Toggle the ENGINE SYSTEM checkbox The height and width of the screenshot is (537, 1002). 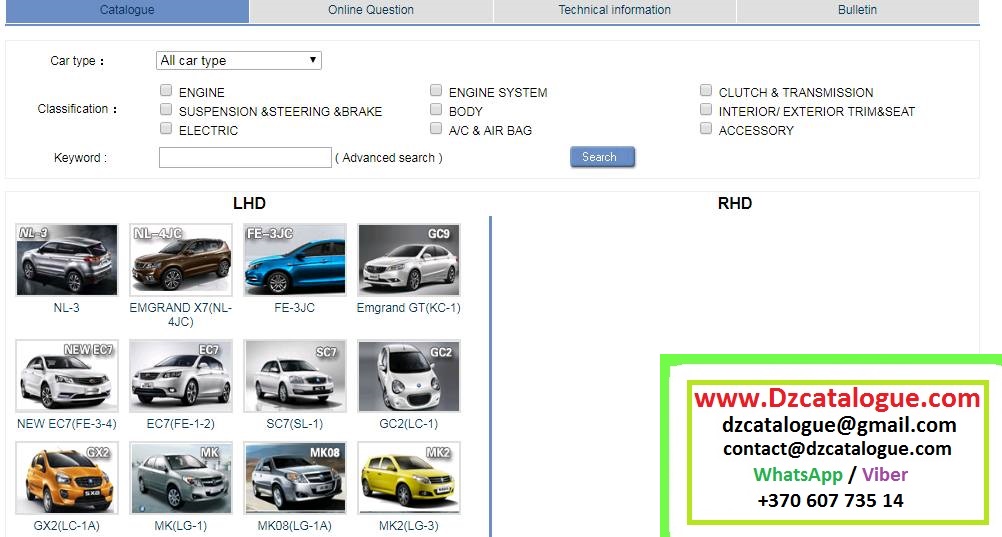click(x=436, y=90)
